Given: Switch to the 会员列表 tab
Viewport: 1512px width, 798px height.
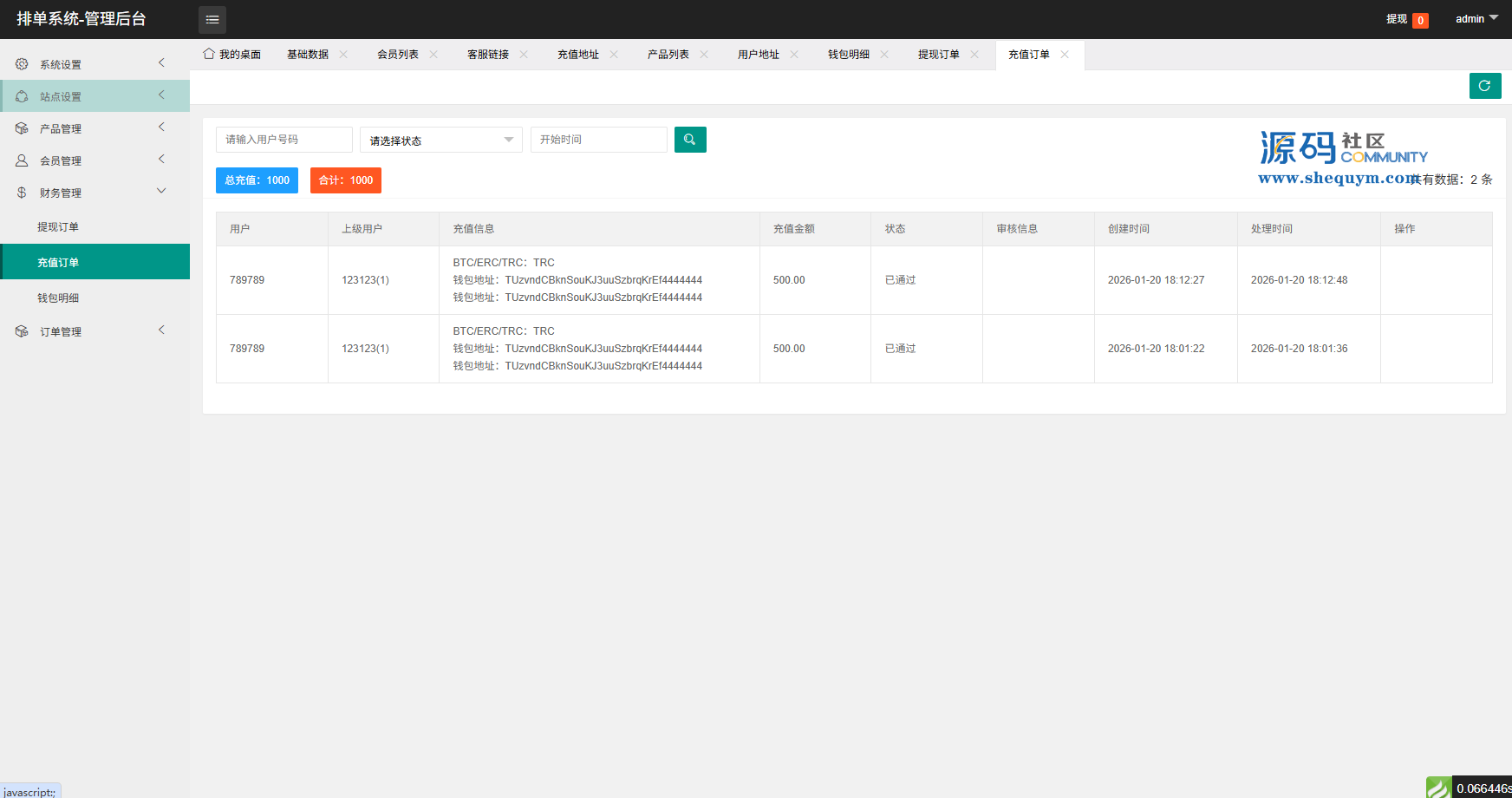Looking at the screenshot, I should (x=398, y=55).
